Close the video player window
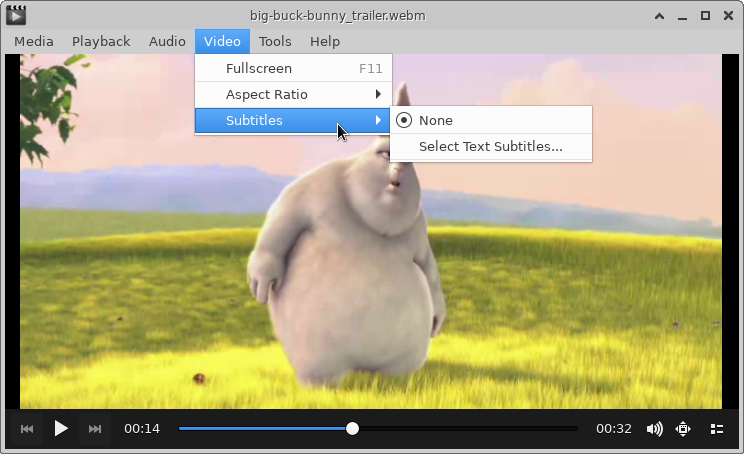Image resolution: width=744 pixels, height=454 pixels. point(728,16)
